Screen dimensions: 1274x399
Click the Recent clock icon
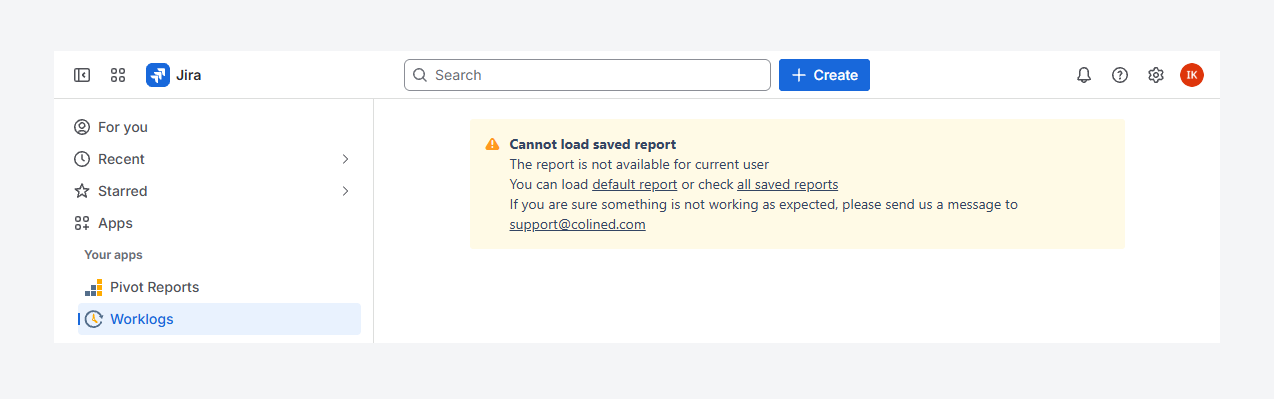click(82, 159)
